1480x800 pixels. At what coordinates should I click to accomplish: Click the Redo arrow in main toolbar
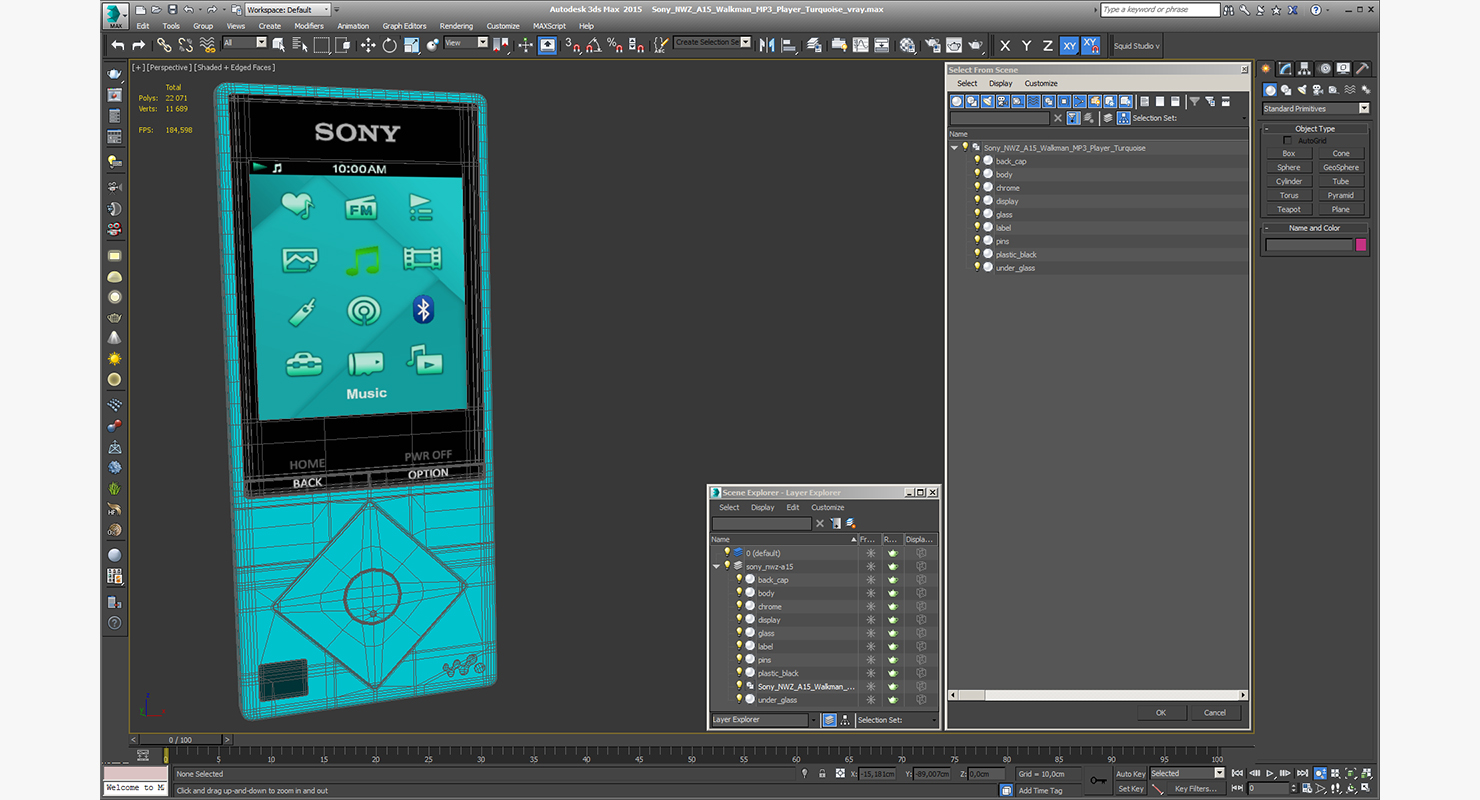coord(139,45)
